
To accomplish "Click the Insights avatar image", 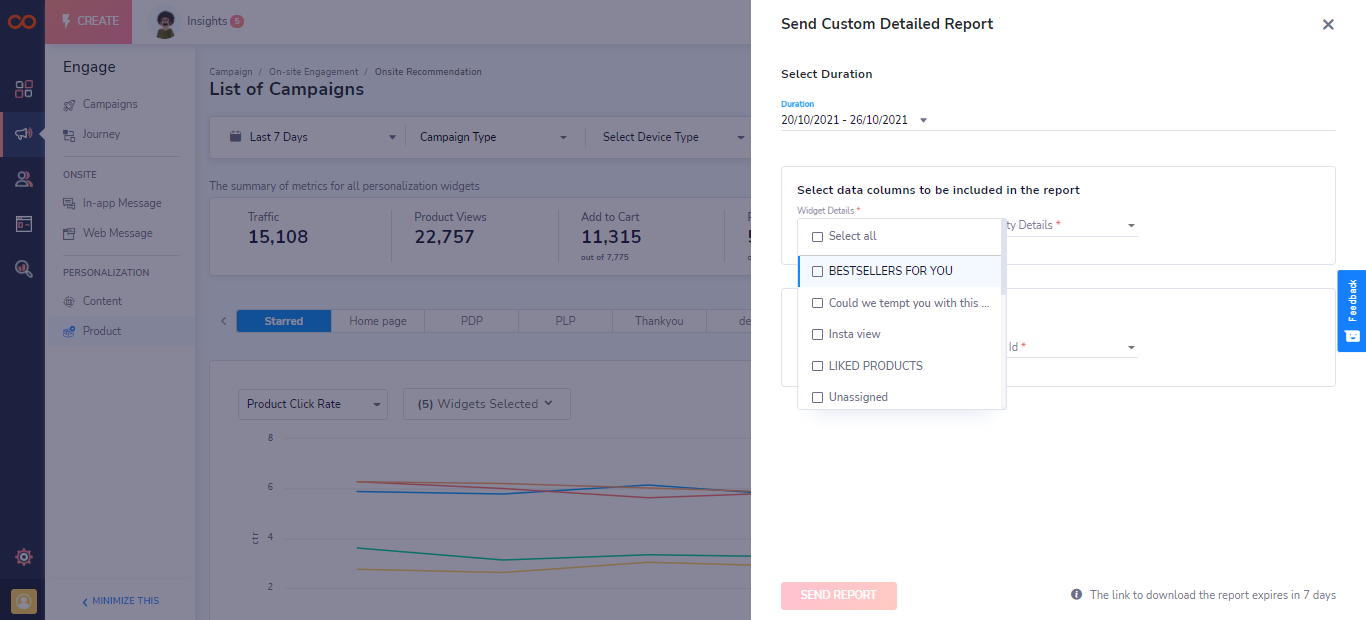I will point(166,23).
